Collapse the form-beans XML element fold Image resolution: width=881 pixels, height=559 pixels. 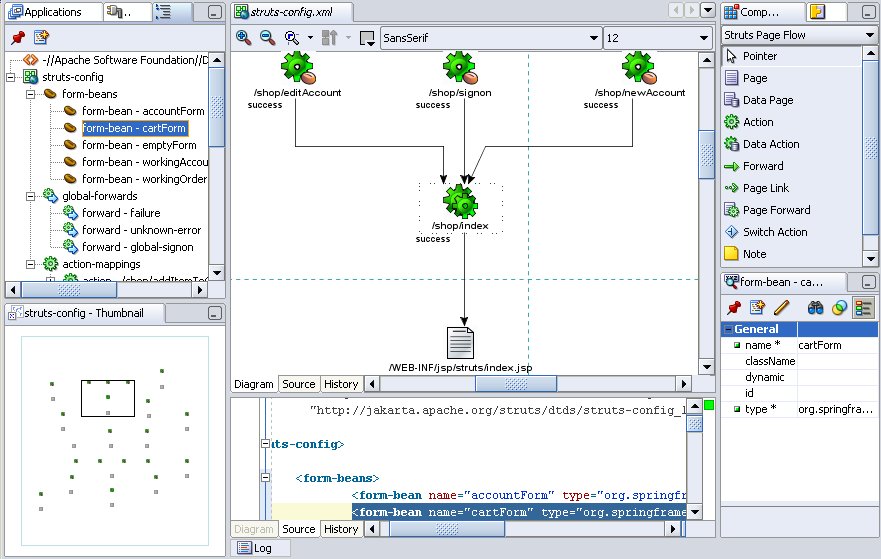click(x=265, y=478)
